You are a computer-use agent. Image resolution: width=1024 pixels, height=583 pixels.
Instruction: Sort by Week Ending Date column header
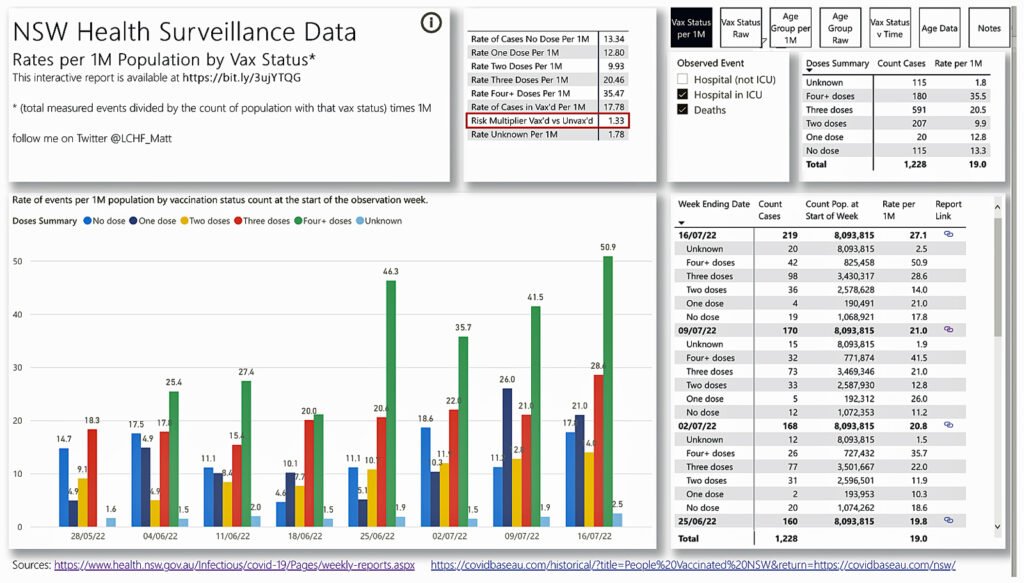point(713,204)
